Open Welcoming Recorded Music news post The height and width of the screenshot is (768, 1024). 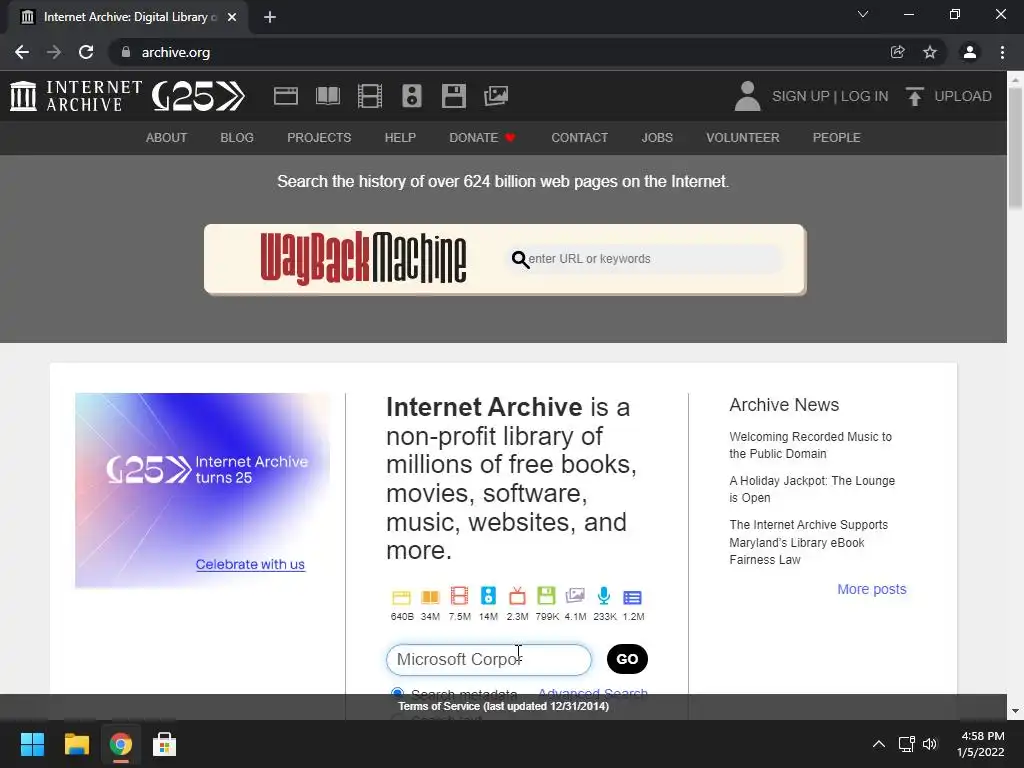[x=810, y=445]
